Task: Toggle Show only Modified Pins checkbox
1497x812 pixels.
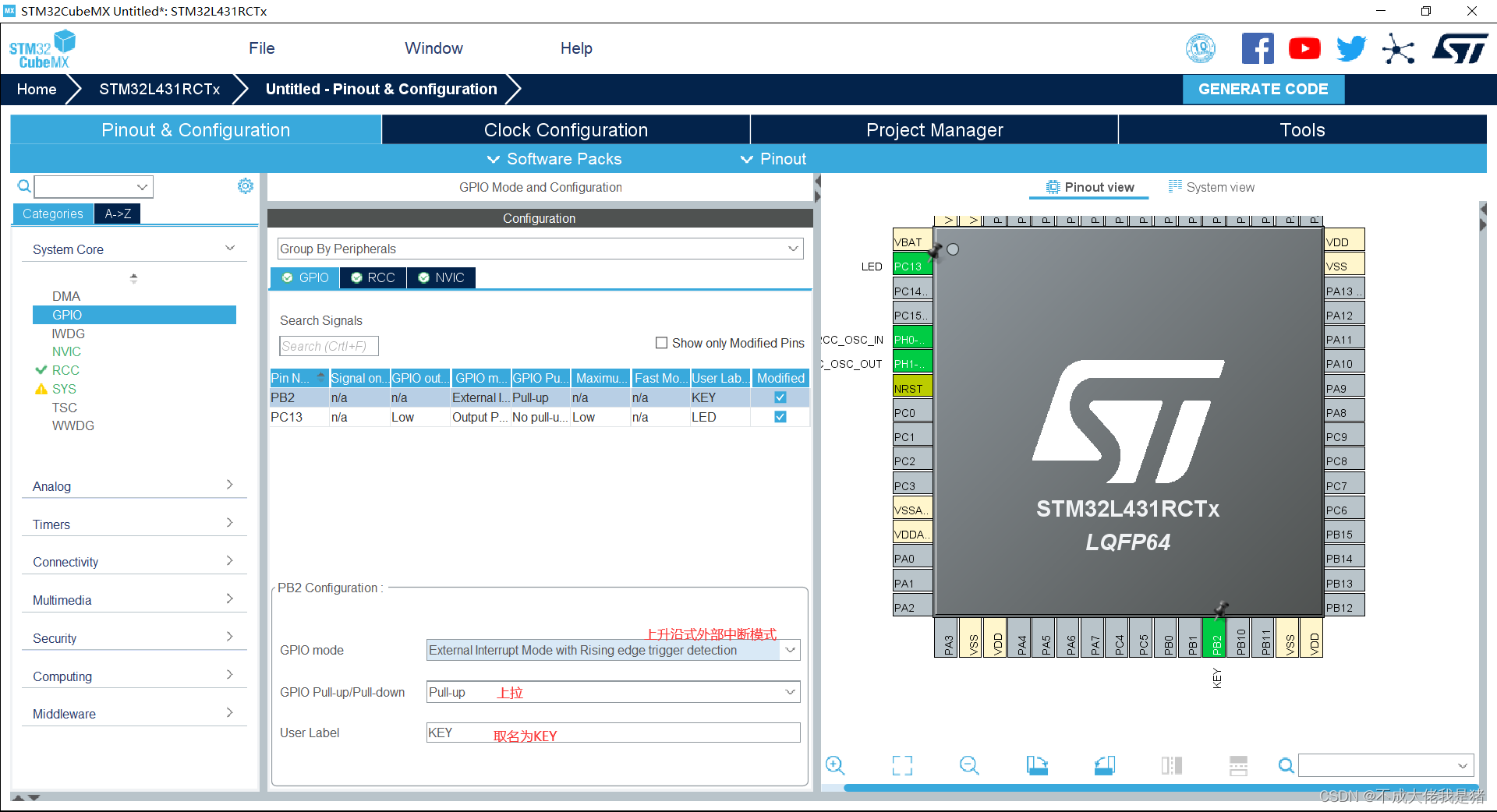Action: coord(661,343)
